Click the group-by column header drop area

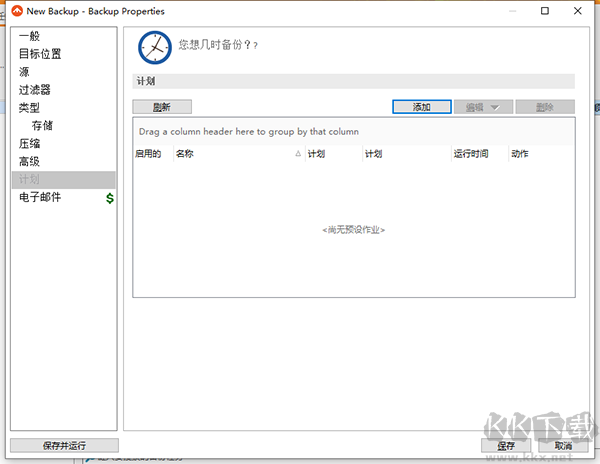click(354, 132)
